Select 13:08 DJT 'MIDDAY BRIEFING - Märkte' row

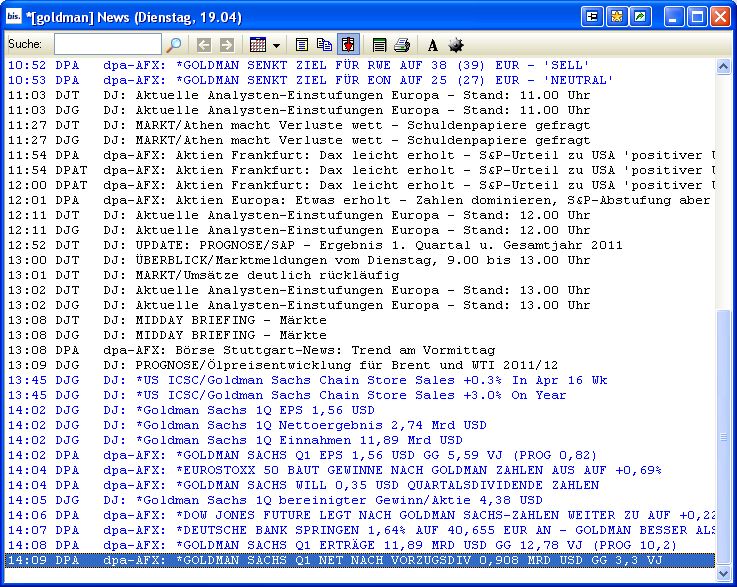point(361,321)
